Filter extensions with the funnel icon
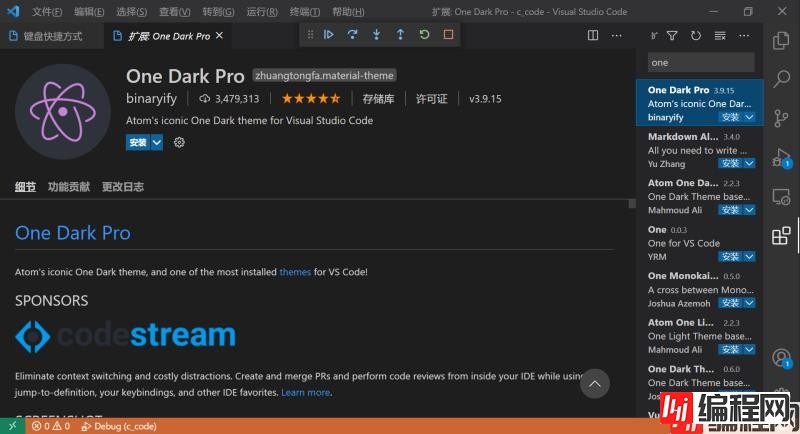 coord(672,35)
